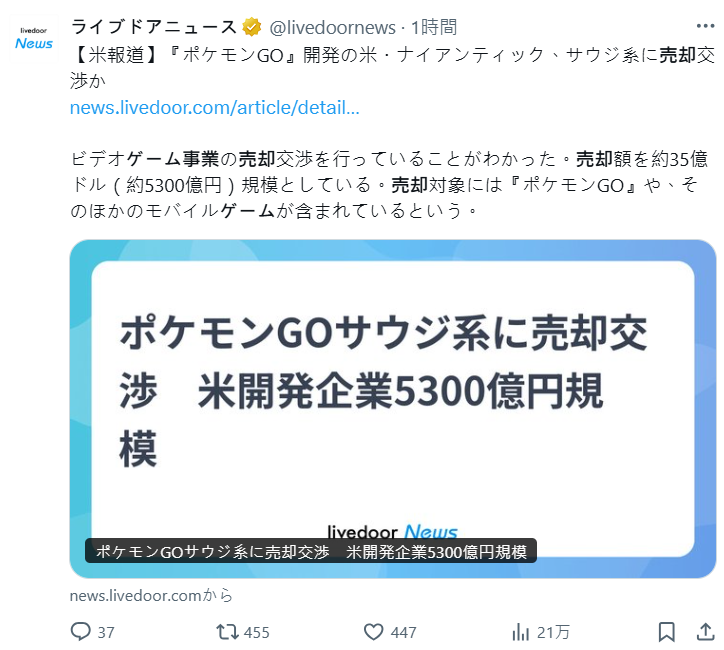This screenshot has height=650, width=724.
Task: Click the ライブドアニュース display name
Action: tap(154, 27)
